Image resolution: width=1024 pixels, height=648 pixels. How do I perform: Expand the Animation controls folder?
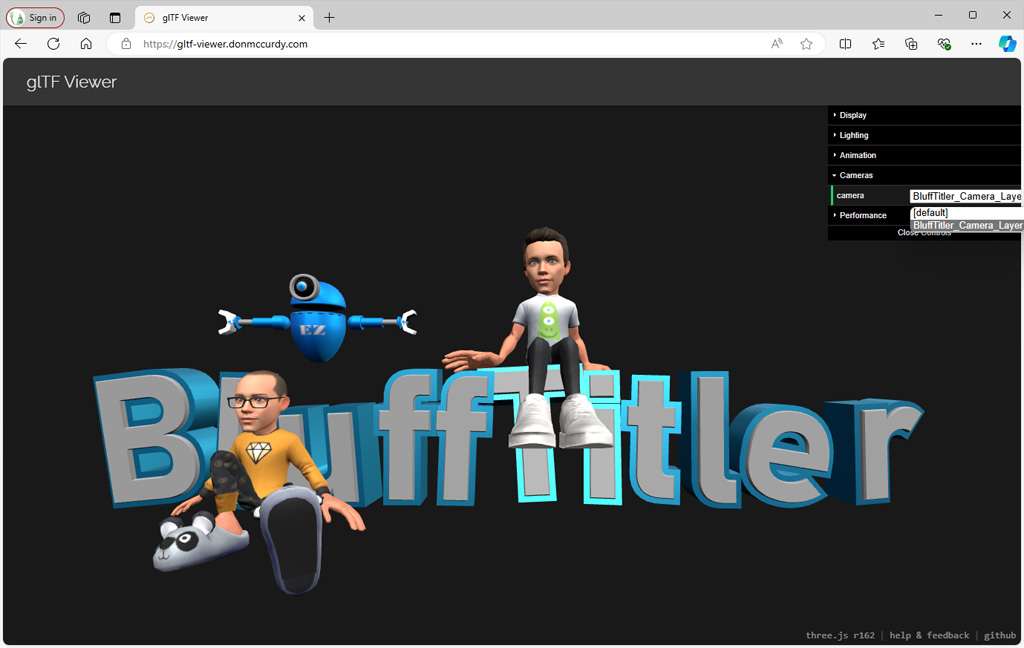tap(924, 155)
